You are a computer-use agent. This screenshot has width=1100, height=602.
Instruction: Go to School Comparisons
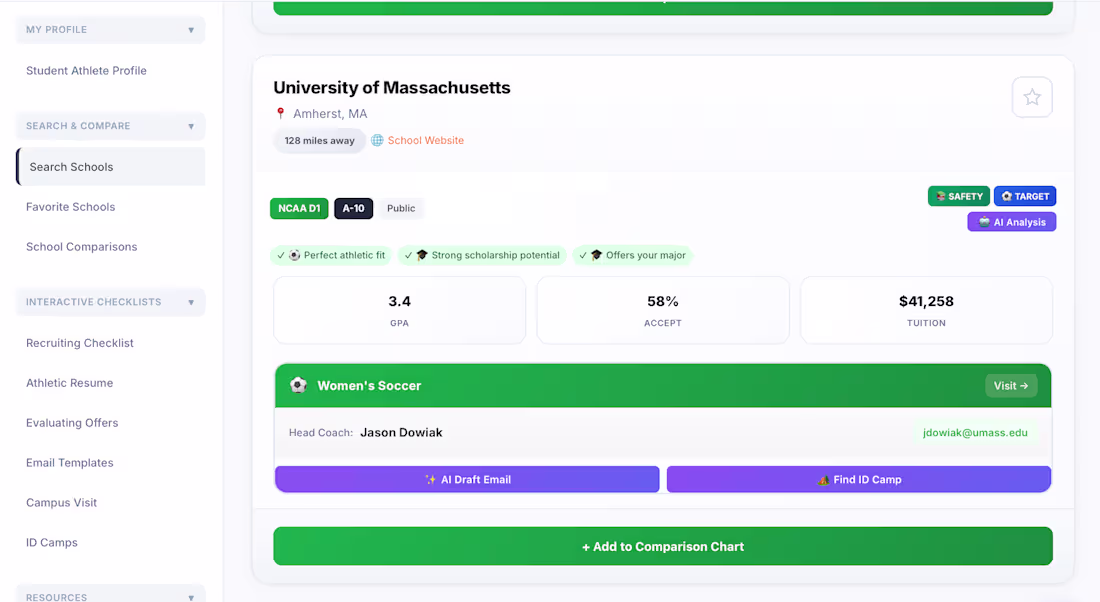pyautogui.click(x=81, y=247)
